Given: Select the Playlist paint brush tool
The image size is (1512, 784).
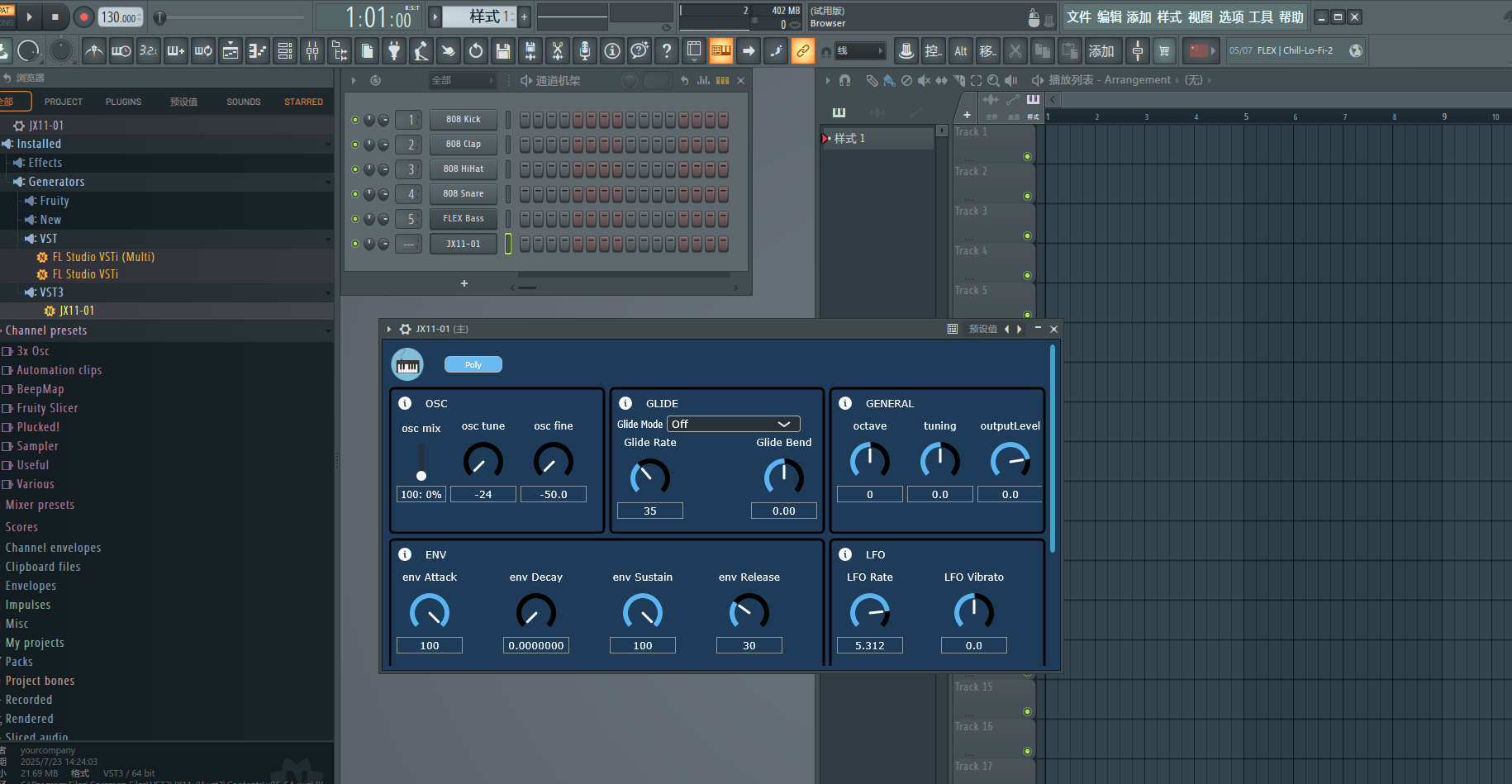Looking at the screenshot, I should click(889, 80).
